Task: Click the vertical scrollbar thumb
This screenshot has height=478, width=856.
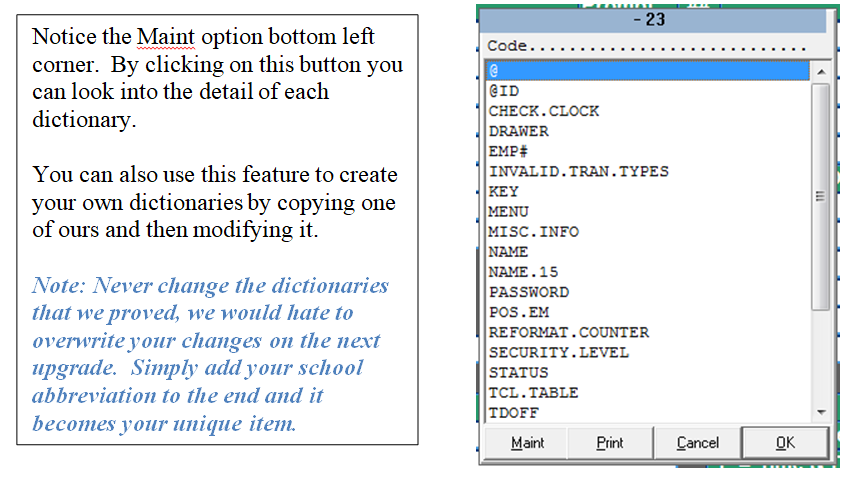Action: point(821,196)
